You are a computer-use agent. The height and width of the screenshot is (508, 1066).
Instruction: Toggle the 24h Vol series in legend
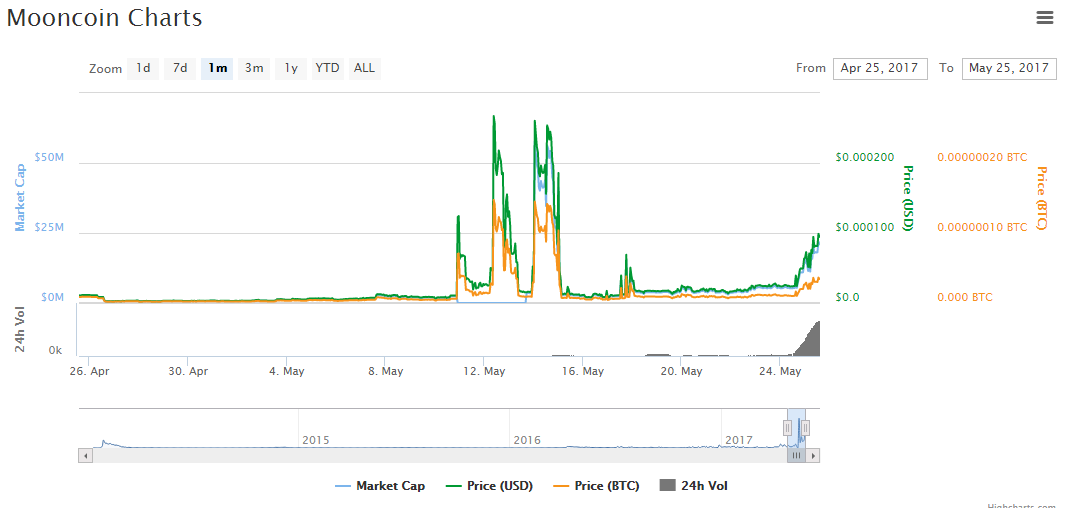pos(695,486)
